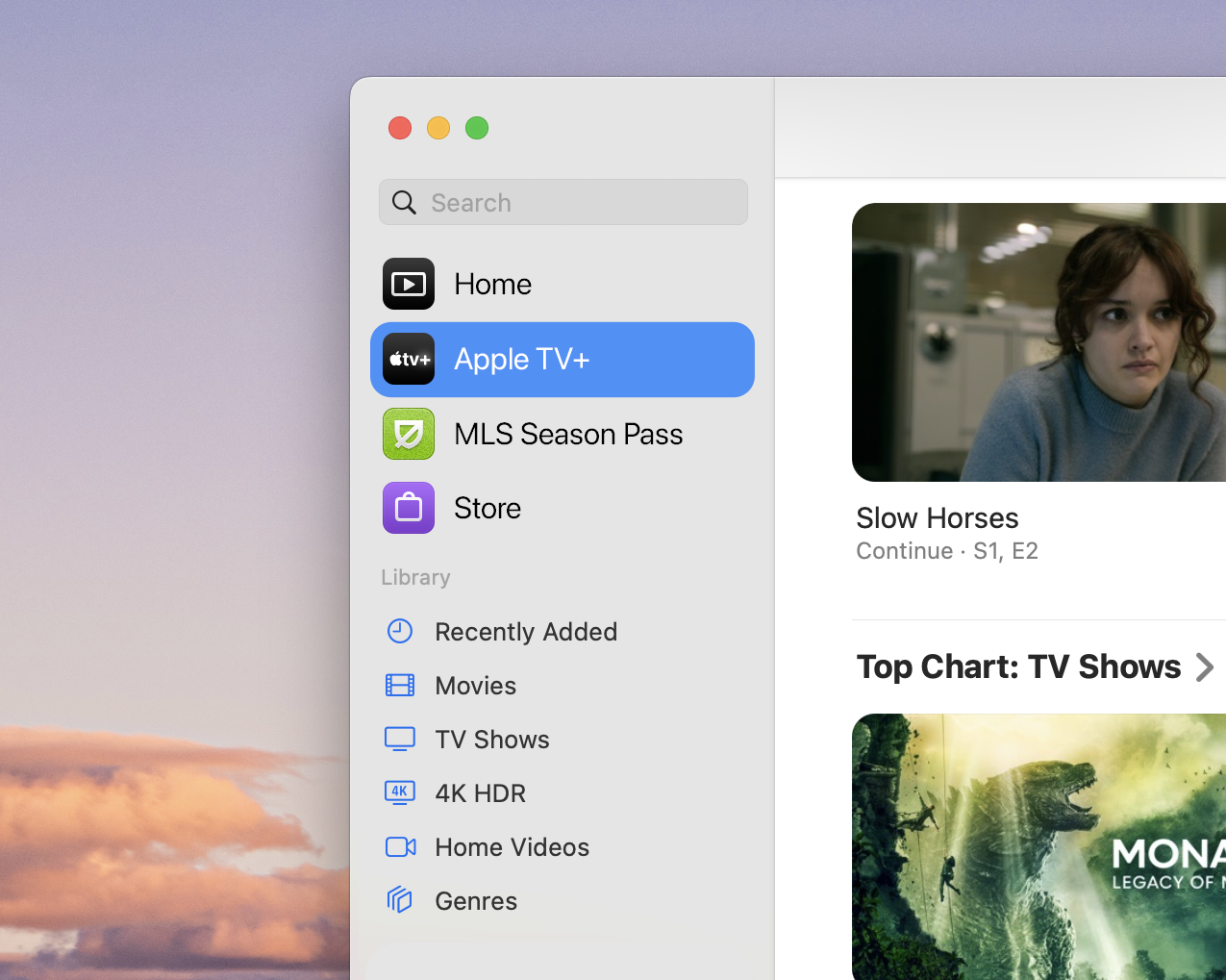Click the search magnifying glass icon
The height and width of the screenshot is (980, 1226).
point(405,202)
